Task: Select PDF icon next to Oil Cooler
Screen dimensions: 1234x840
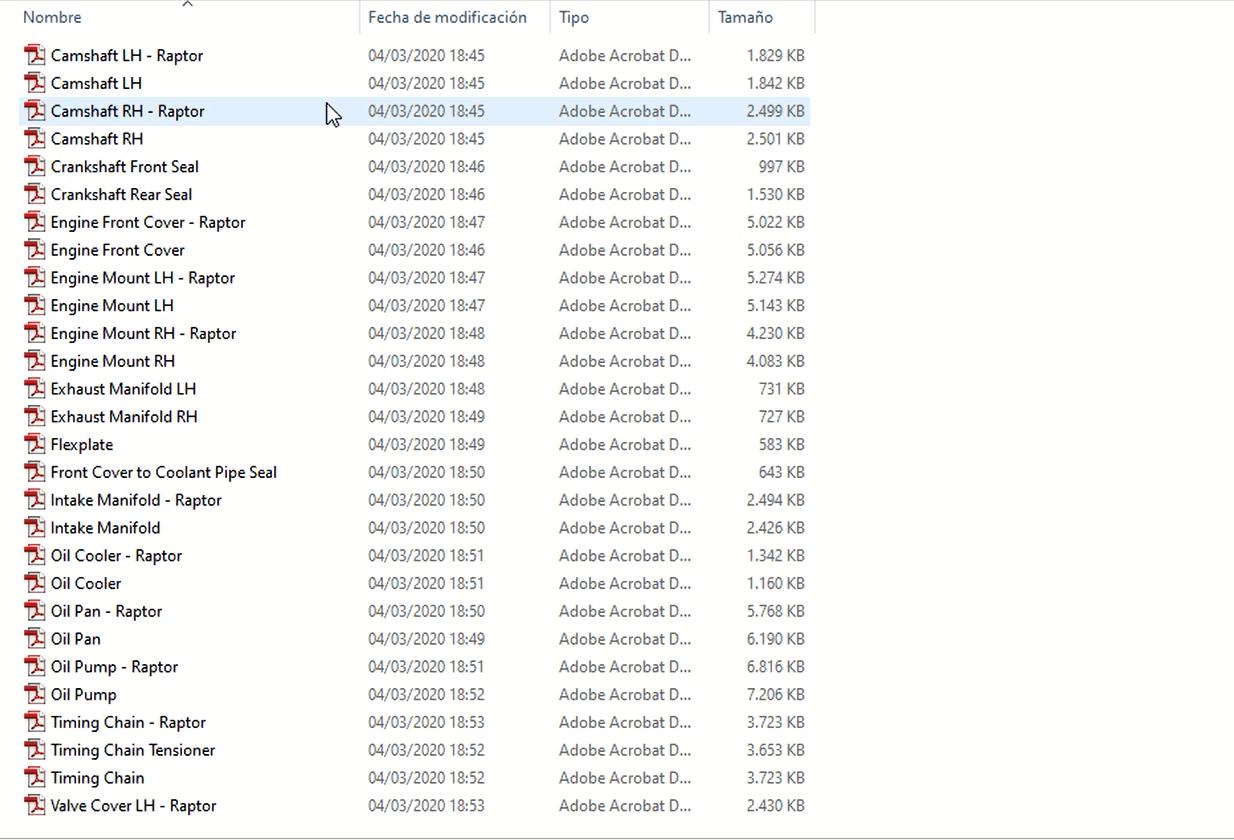Action: (x=35, y=583)
